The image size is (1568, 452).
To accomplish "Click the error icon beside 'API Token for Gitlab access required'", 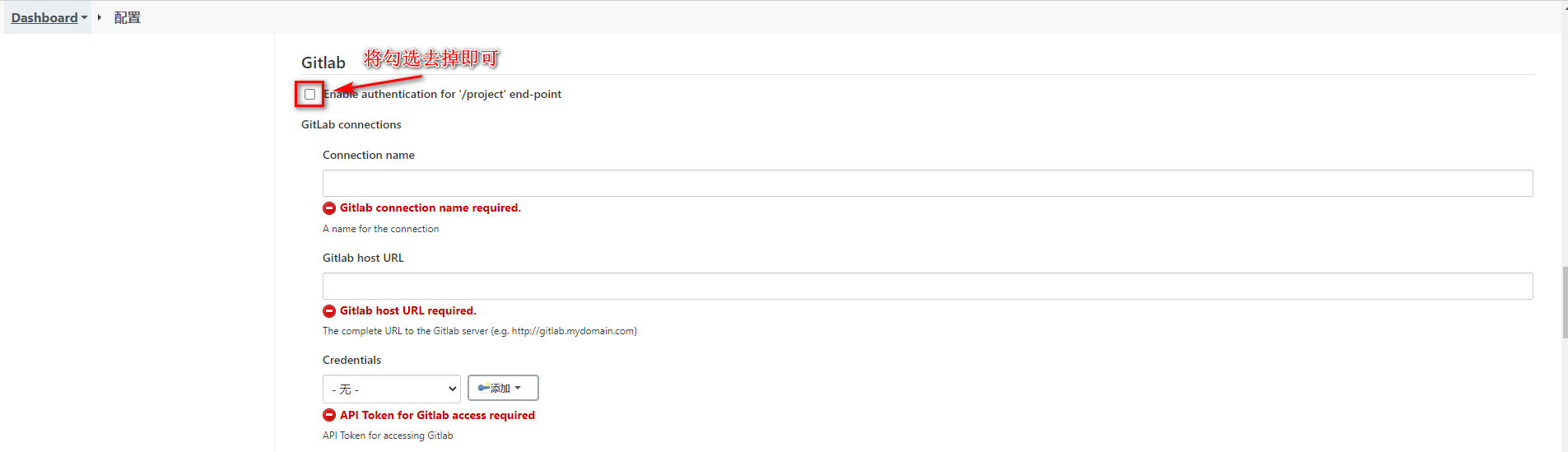I will [x=329, y=416].
